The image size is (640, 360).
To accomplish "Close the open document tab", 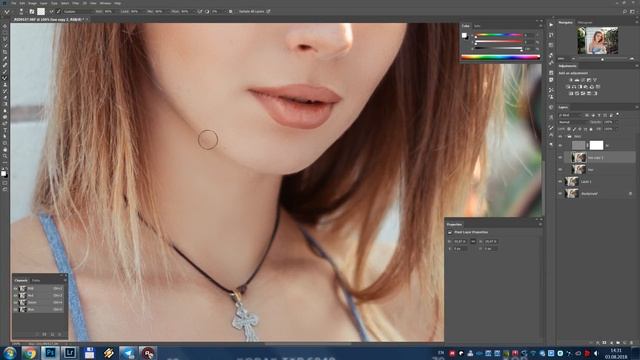I will click(x=87, y=19).
